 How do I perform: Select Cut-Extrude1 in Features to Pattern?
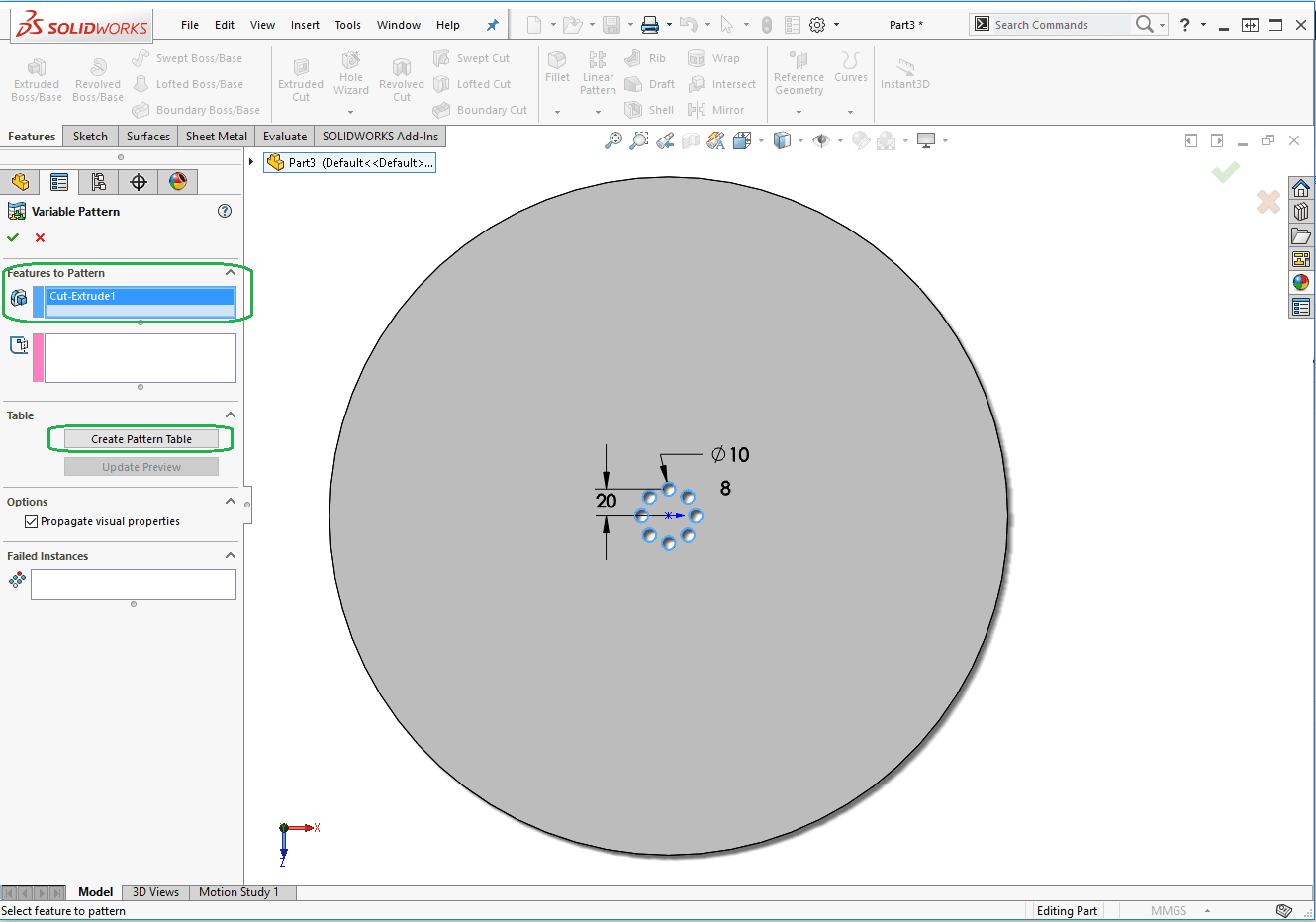[x=140, y=296]
